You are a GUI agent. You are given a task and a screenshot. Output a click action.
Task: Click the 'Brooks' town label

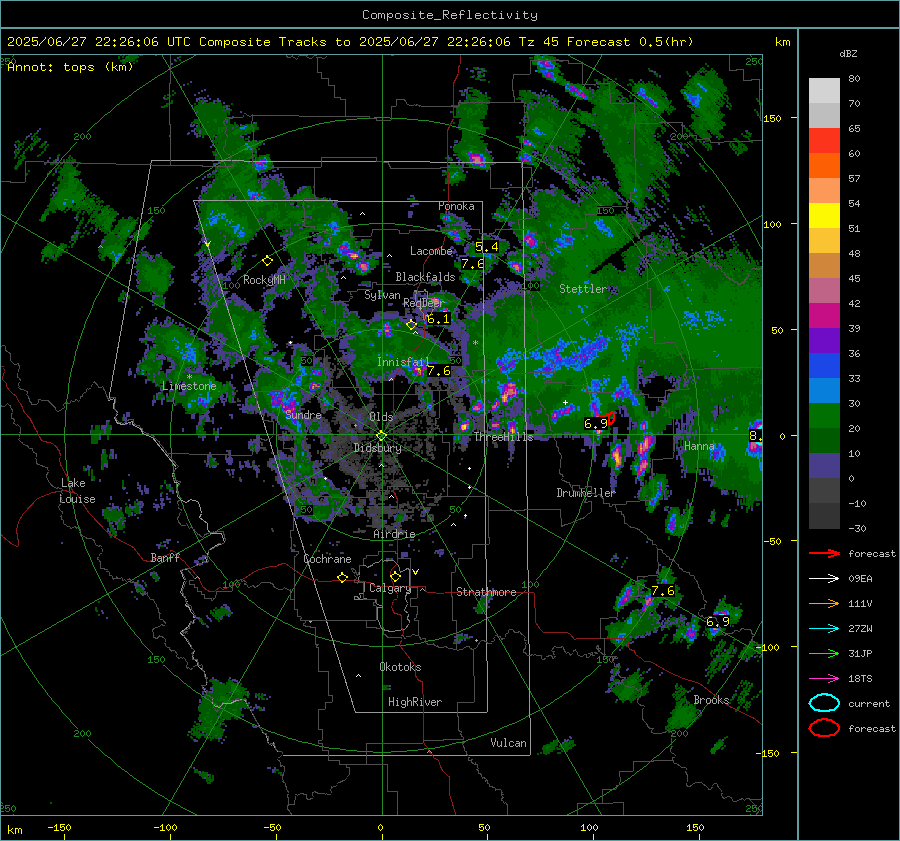point(711,700)
